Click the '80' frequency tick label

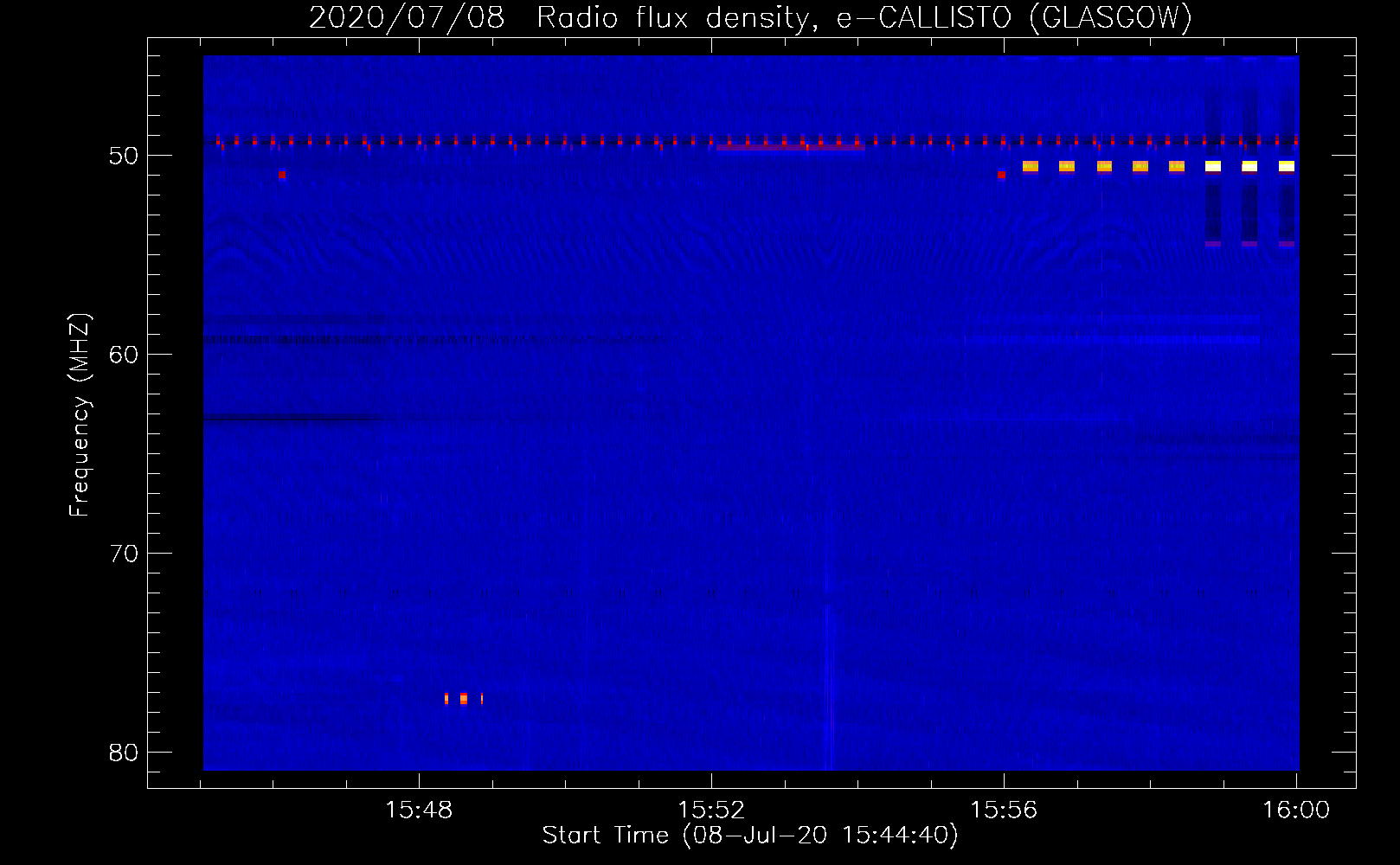pos(124,753)
